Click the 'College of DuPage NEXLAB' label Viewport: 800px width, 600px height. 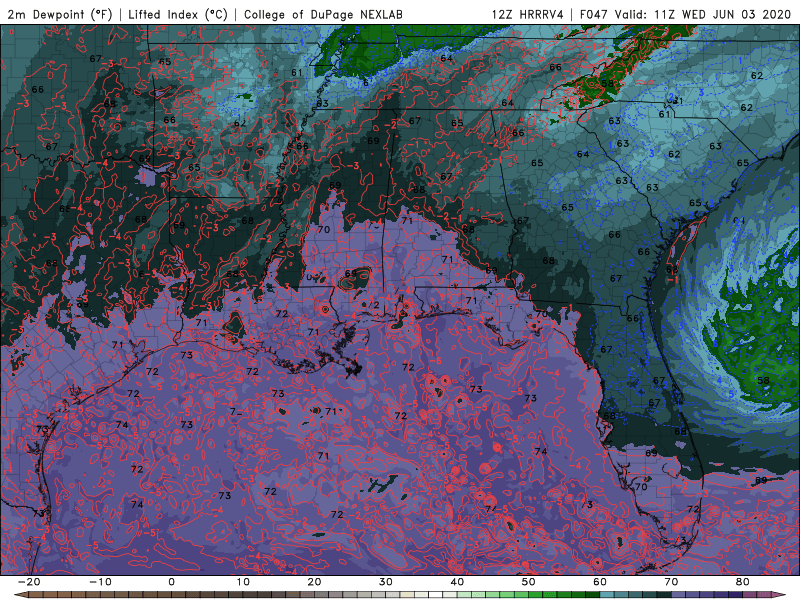pos(323,14)
